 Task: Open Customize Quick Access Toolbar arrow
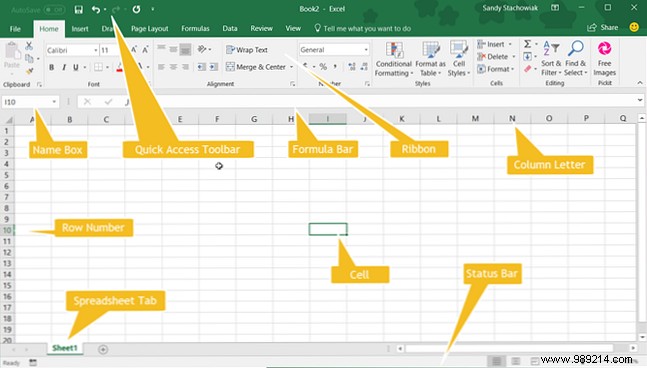153,9
